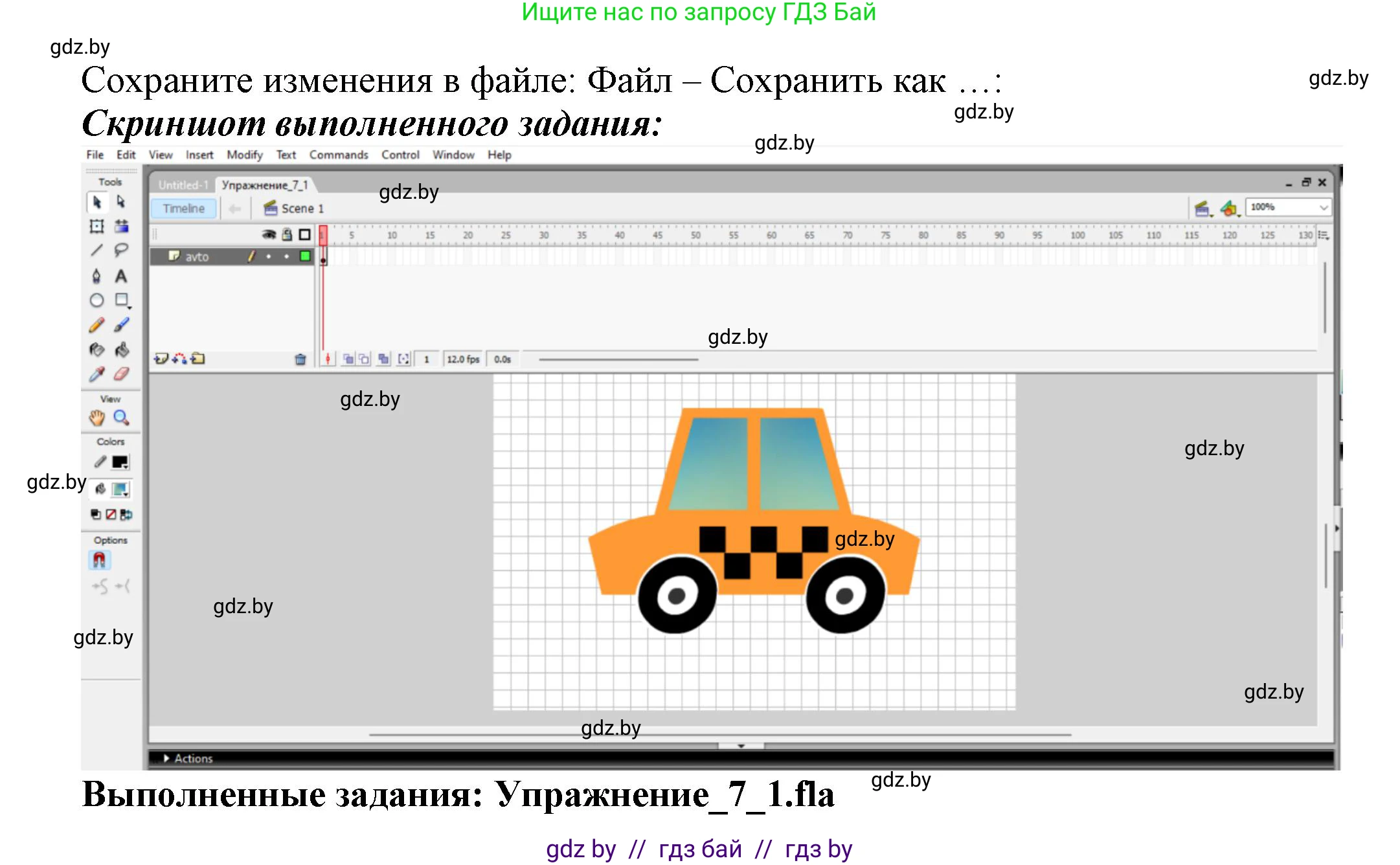This screenshot has width=1400, height=865.
Task: Delete the avto layer with trash icon
Action: click(x=300, y=358)
